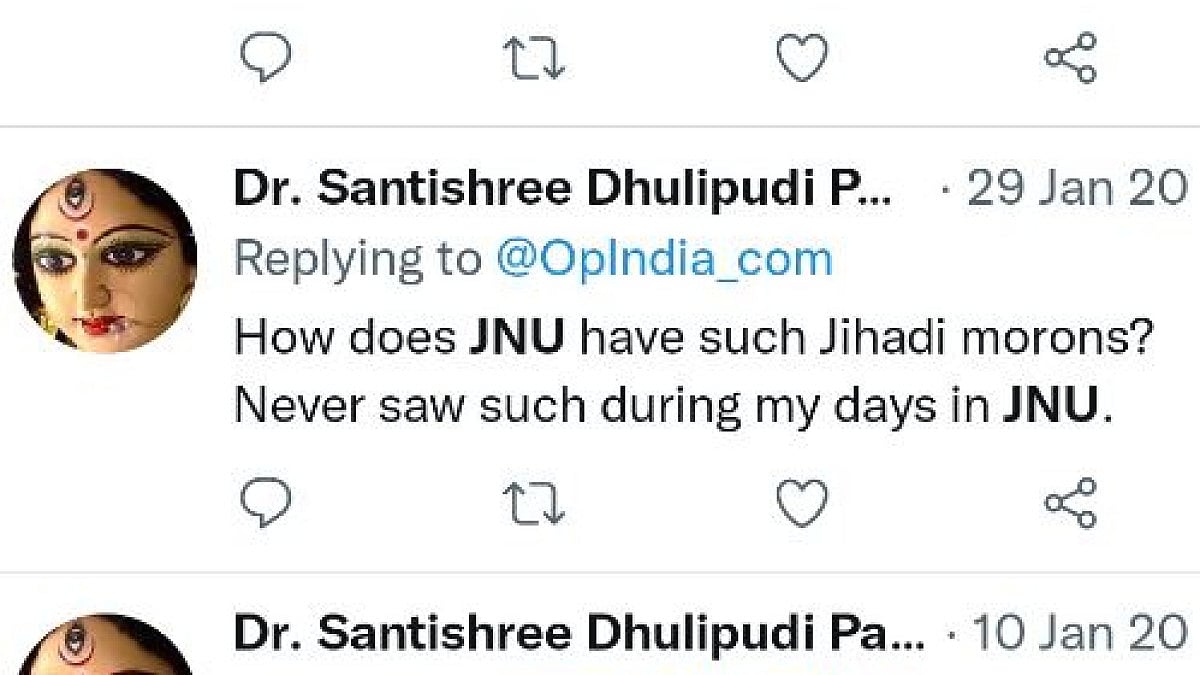Reply to the topmost tweet
This screenshot has height=675, width=1200.
(266, 58)
